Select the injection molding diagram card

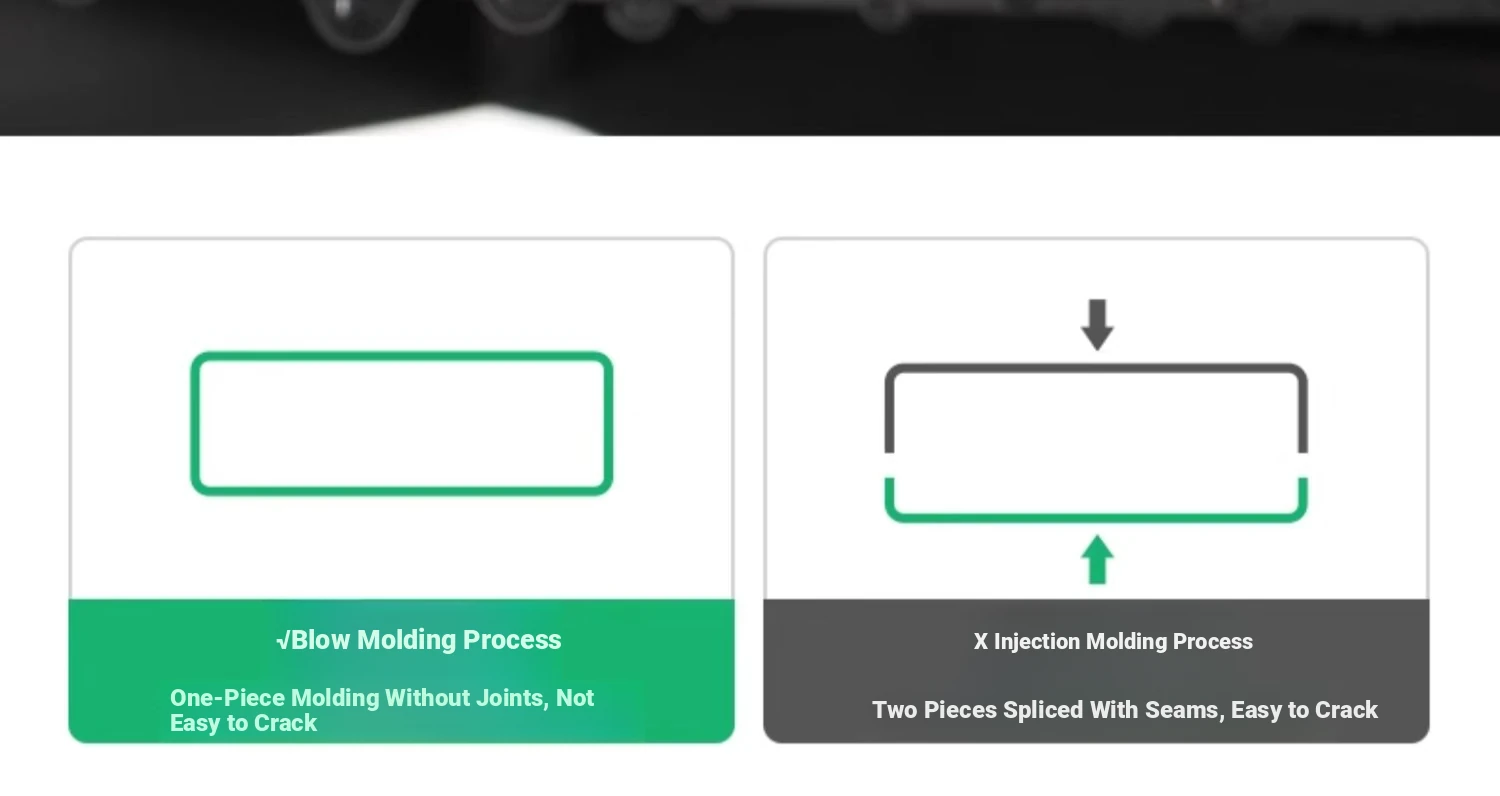[x=1097, y=490]
